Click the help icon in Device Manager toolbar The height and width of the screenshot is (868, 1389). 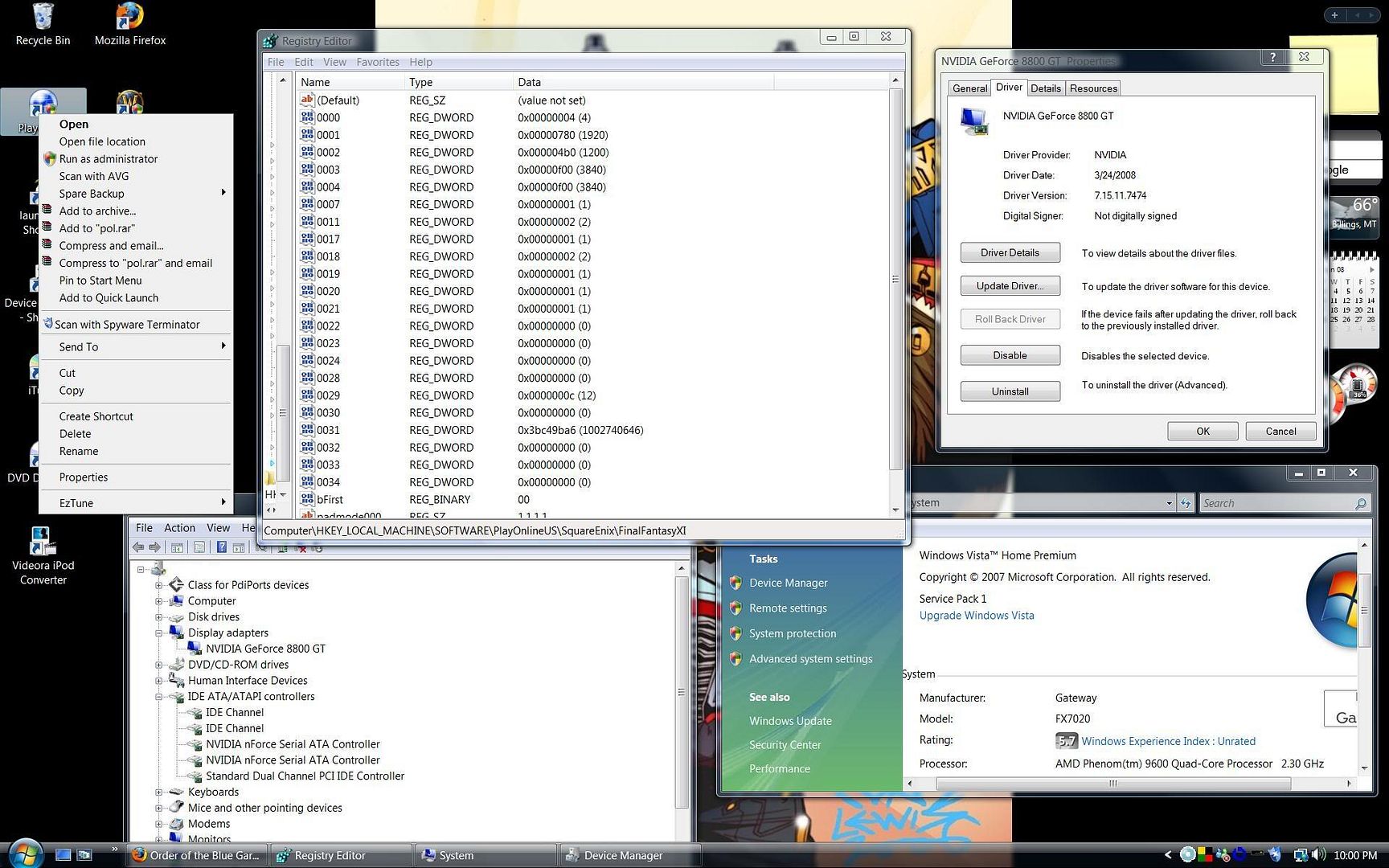tap(221, 547)
